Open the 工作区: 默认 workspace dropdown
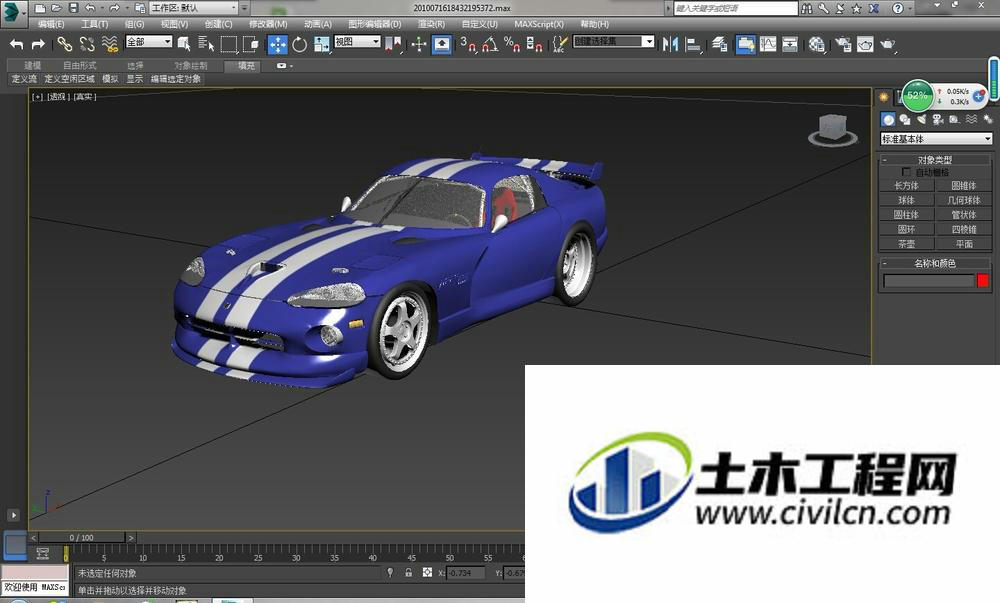This screenshot has width=1000, height=603. click(195, 8)
